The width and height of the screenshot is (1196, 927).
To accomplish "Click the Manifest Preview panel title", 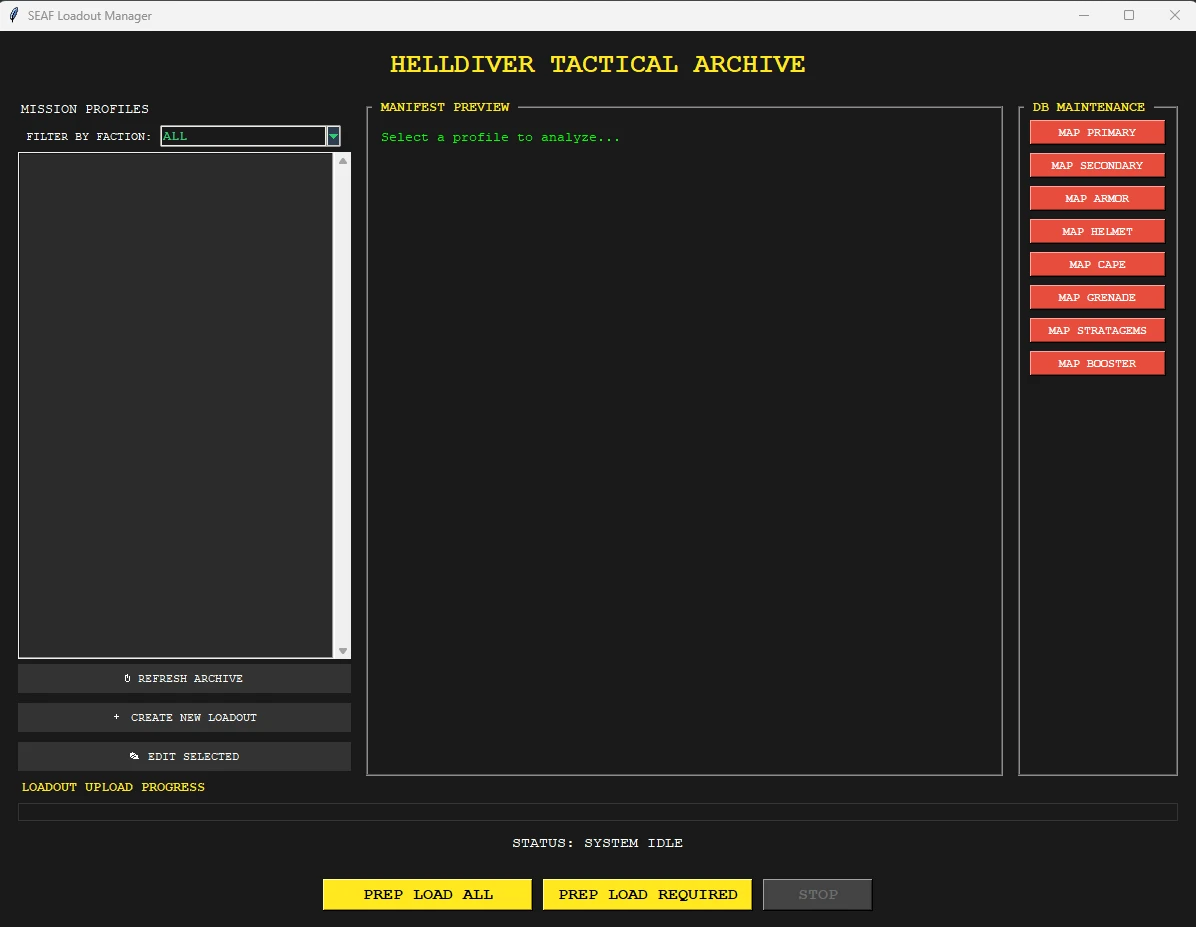I will pos(445,107).
